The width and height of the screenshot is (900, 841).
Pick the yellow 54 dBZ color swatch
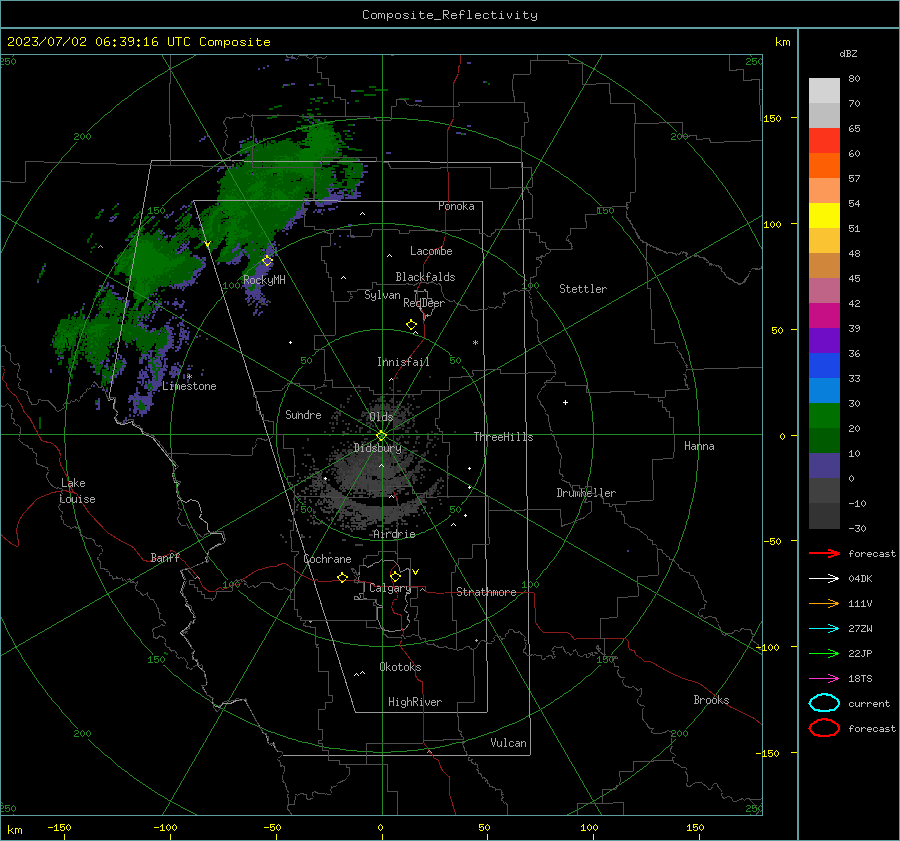[x=824, y=215]
